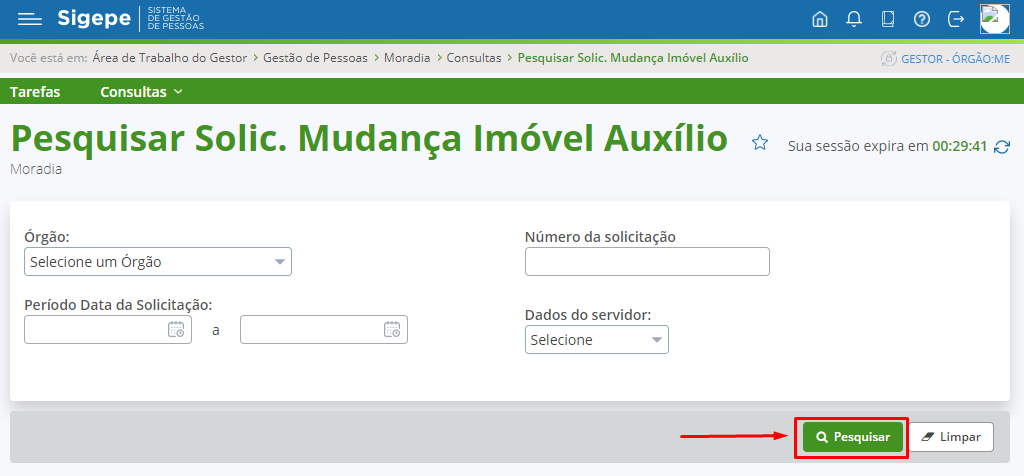Click Pesquisar Solic. Mudança Imóvel Auxílio breadcrumb
1024x476 pixels.
[633, 57]
